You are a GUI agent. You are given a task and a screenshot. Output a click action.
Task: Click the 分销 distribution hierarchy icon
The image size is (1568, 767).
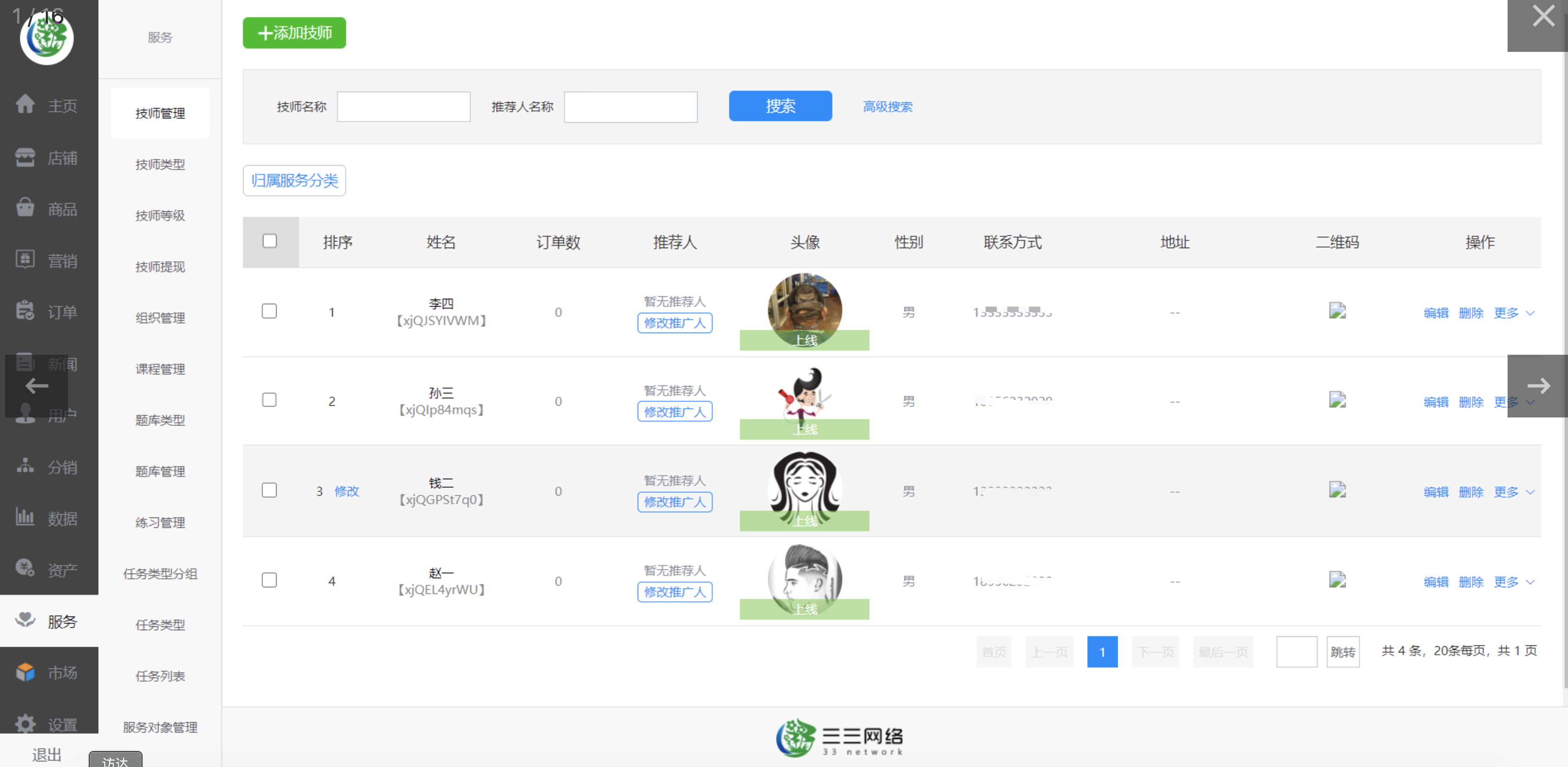[x=25, y=466]
